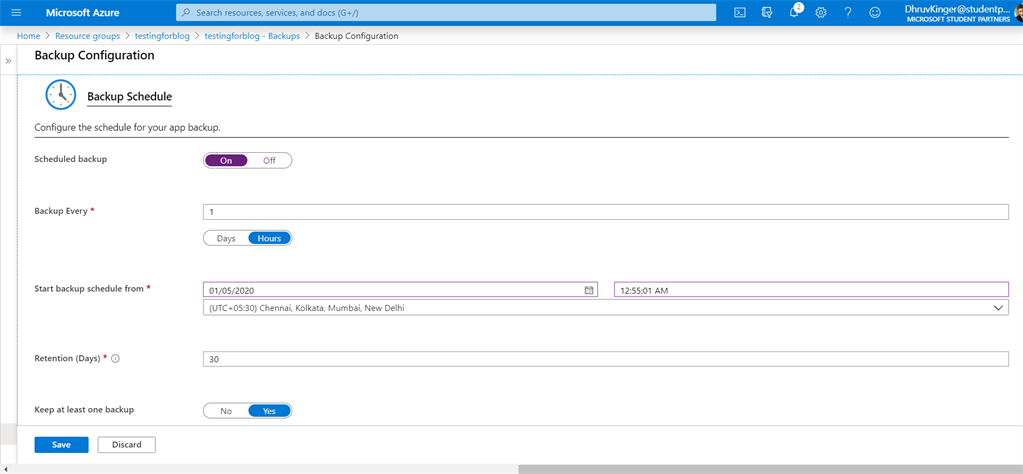1023x474 pixels.
Task: Open the notifications bell
Action: point(795,12)
